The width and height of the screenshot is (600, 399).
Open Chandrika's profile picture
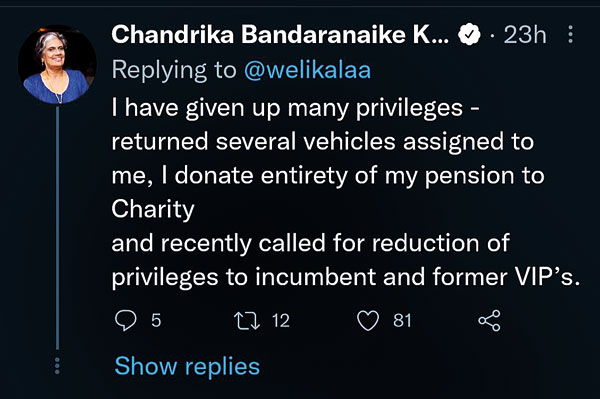pos(57,65)
